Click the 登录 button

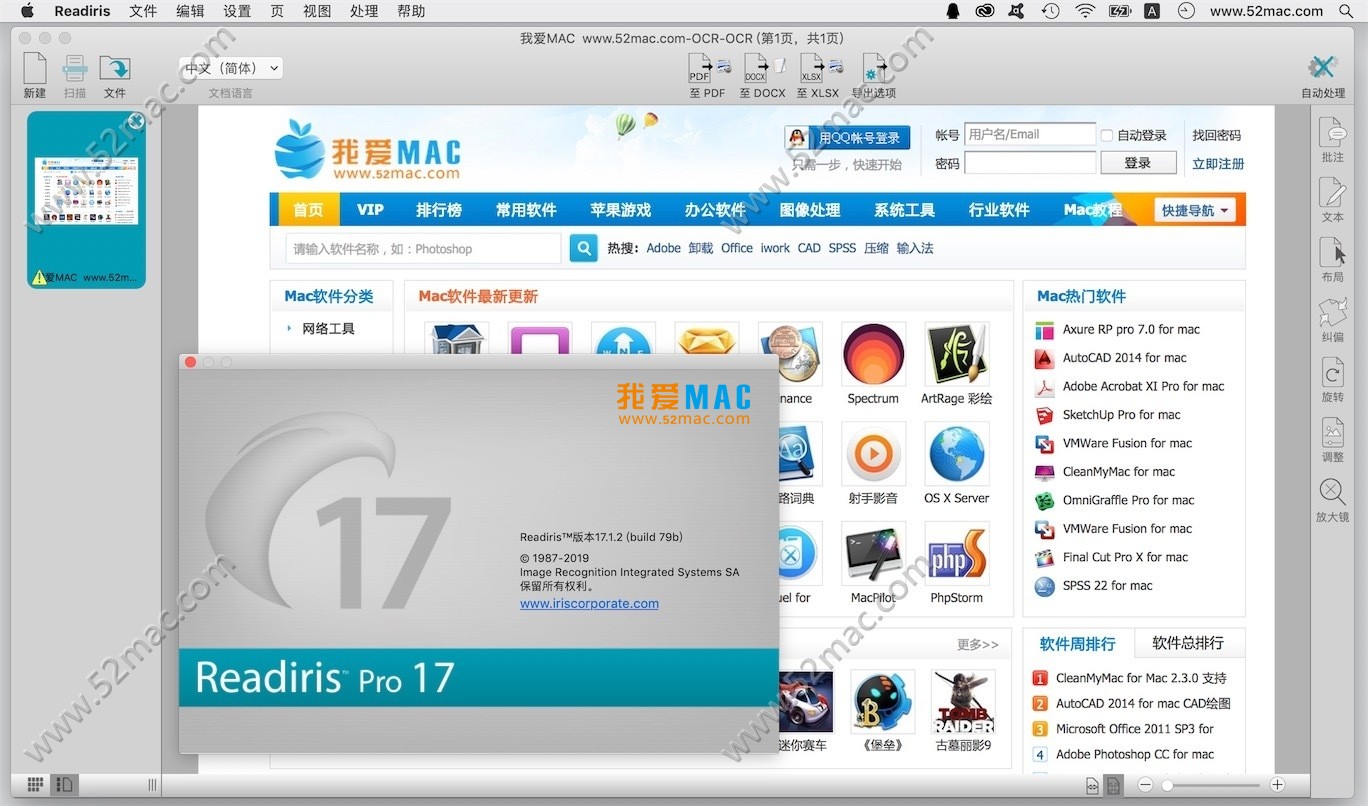[1138, 163]
